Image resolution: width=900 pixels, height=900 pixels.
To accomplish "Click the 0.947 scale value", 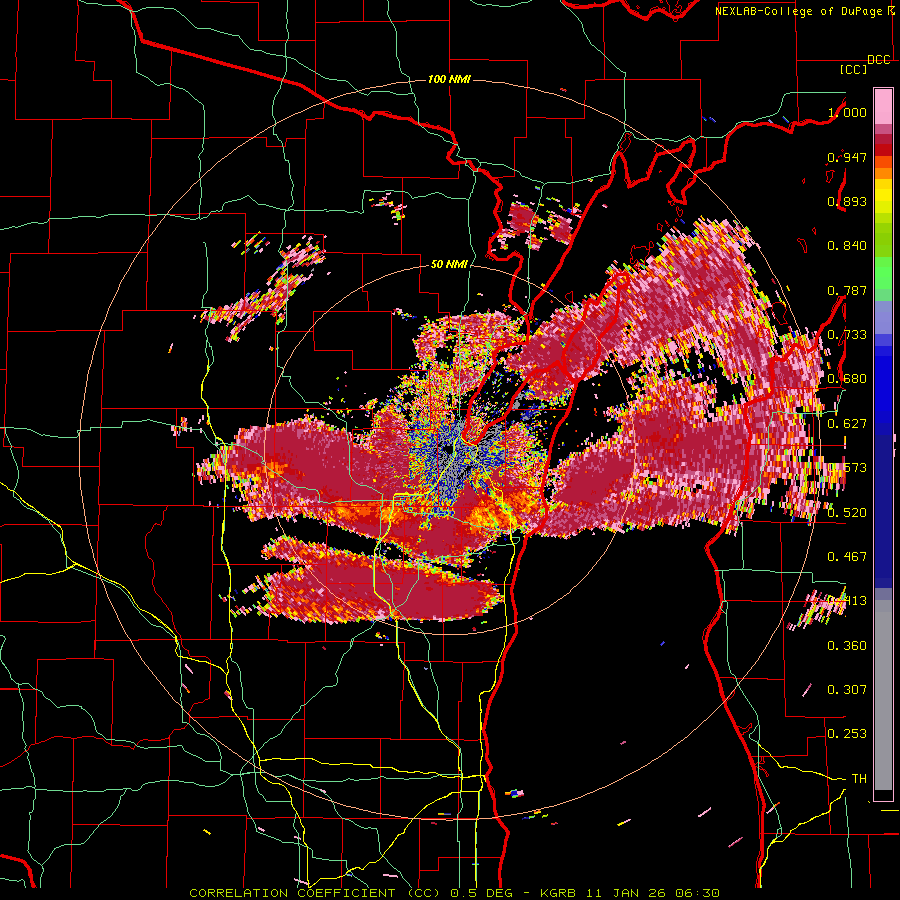I will tap(847, 157).
